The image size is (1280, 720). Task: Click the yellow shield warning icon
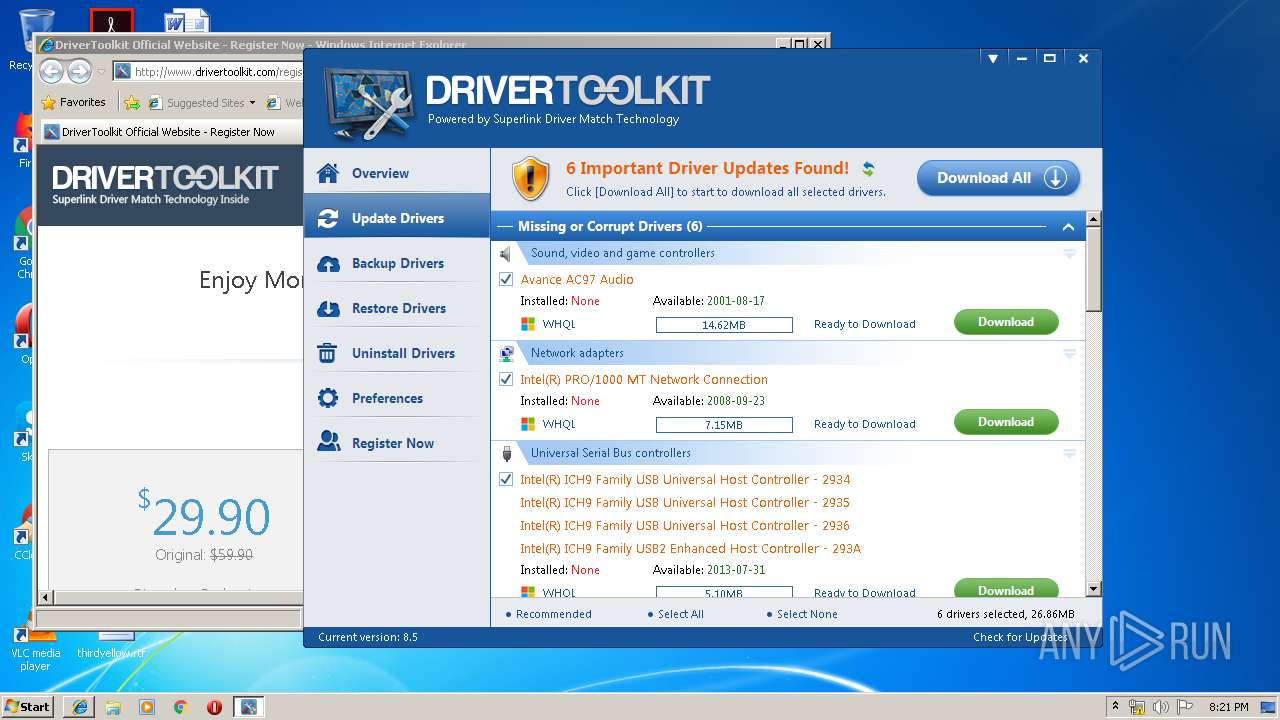pyautogui.click(x=531, y=178)
